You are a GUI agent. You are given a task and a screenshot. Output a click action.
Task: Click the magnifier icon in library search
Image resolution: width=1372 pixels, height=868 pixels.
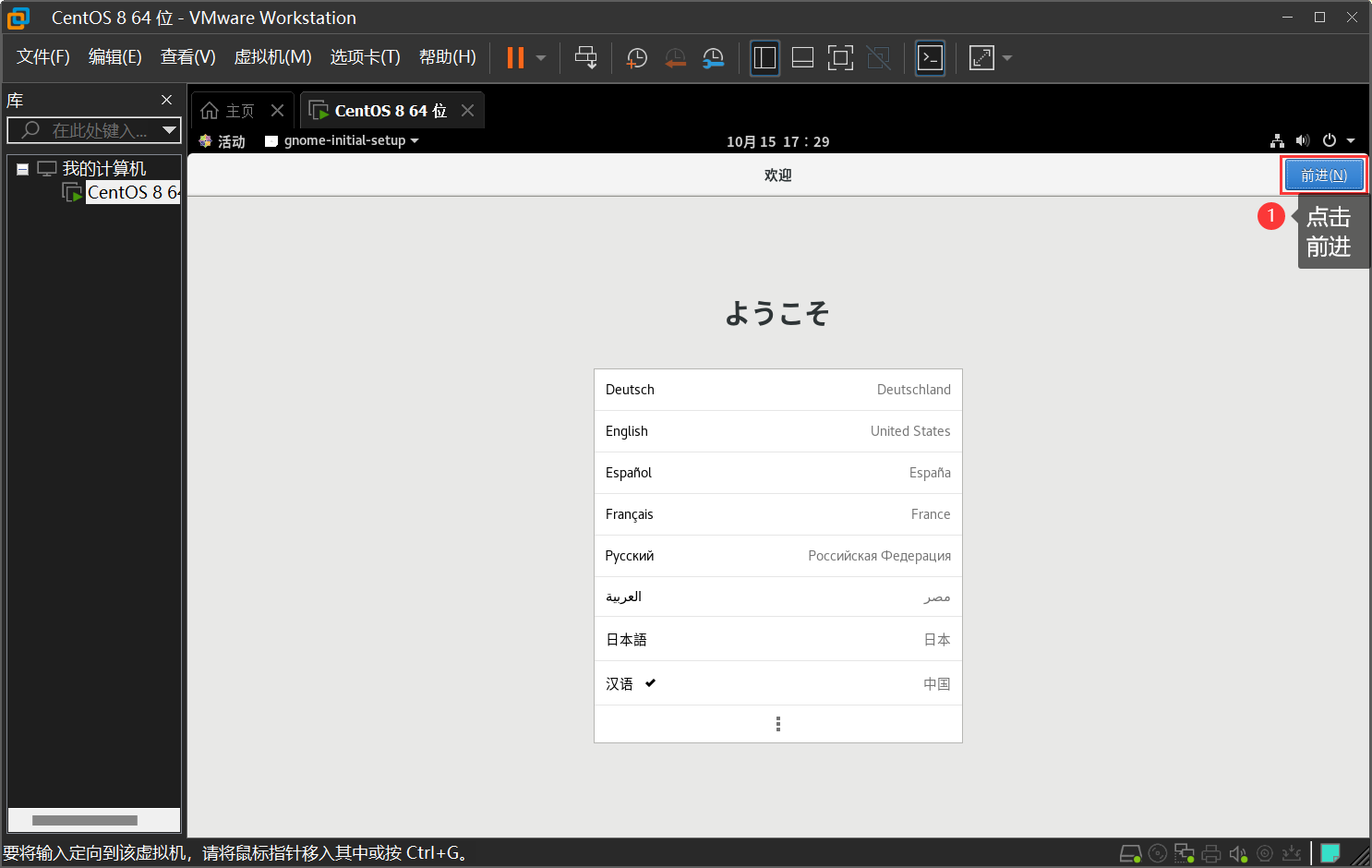[30, 130]
